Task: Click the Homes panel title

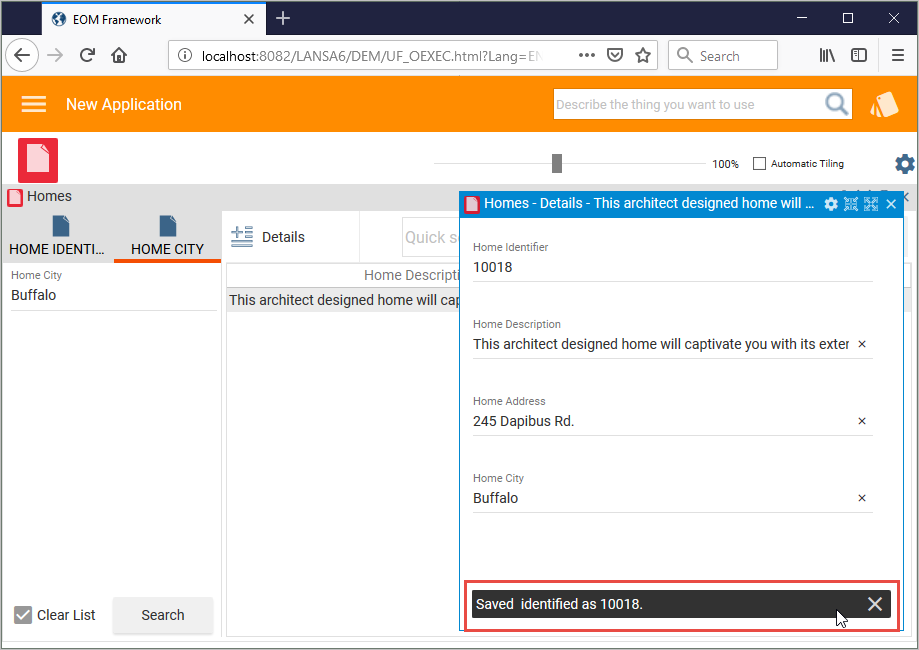Action: [x=49, y=196]
